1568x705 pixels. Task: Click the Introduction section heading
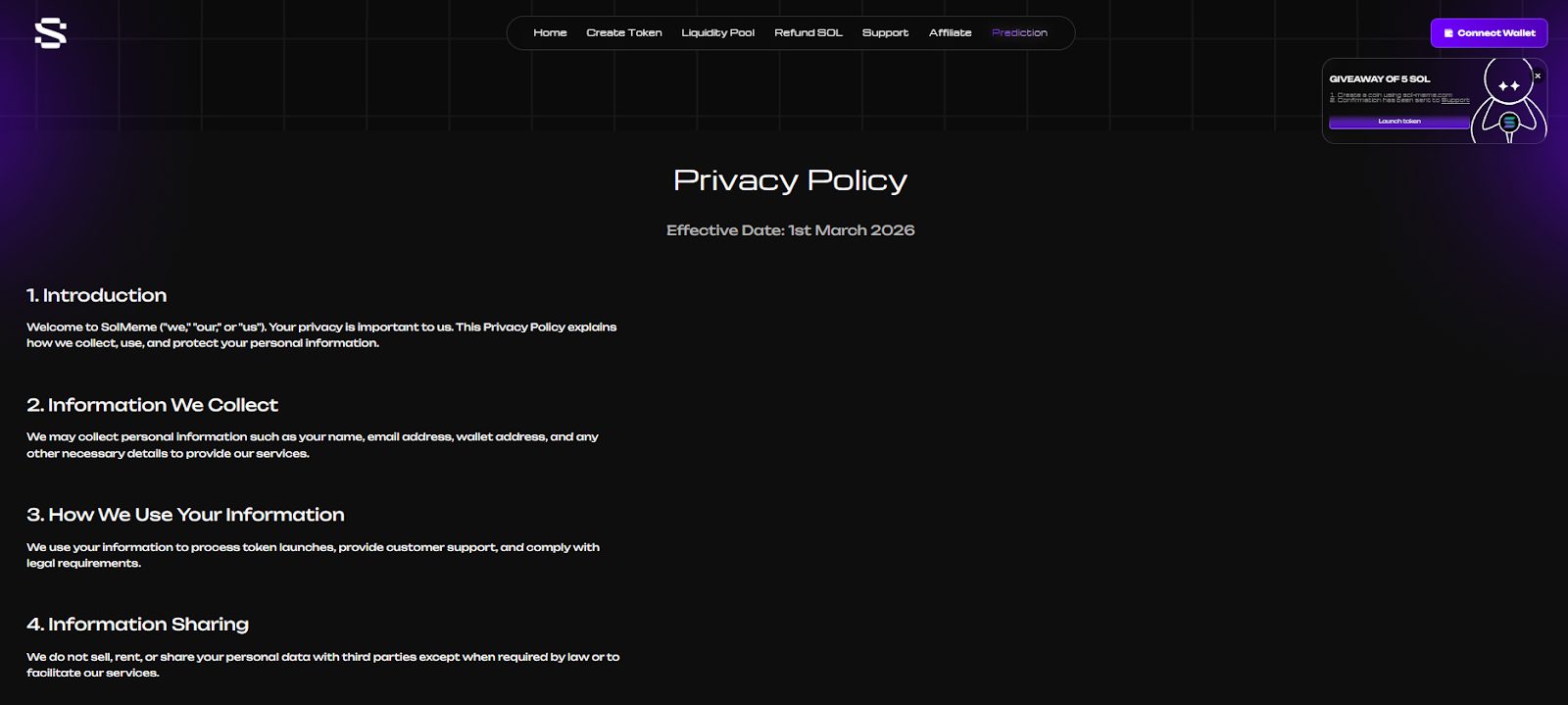pyautogui.click(x=96, y=295)
